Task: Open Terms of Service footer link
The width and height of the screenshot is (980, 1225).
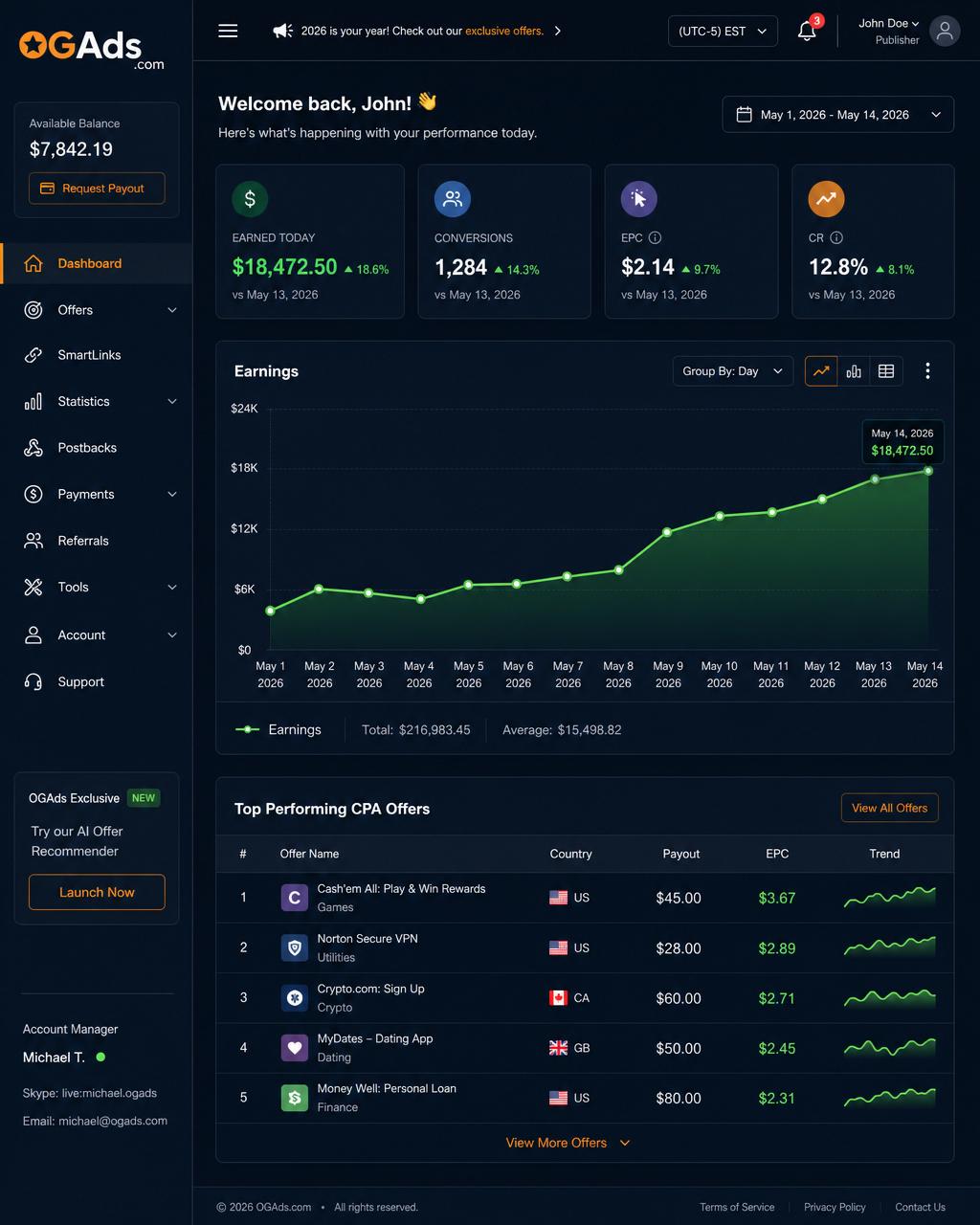Action: coord(737,1207)
